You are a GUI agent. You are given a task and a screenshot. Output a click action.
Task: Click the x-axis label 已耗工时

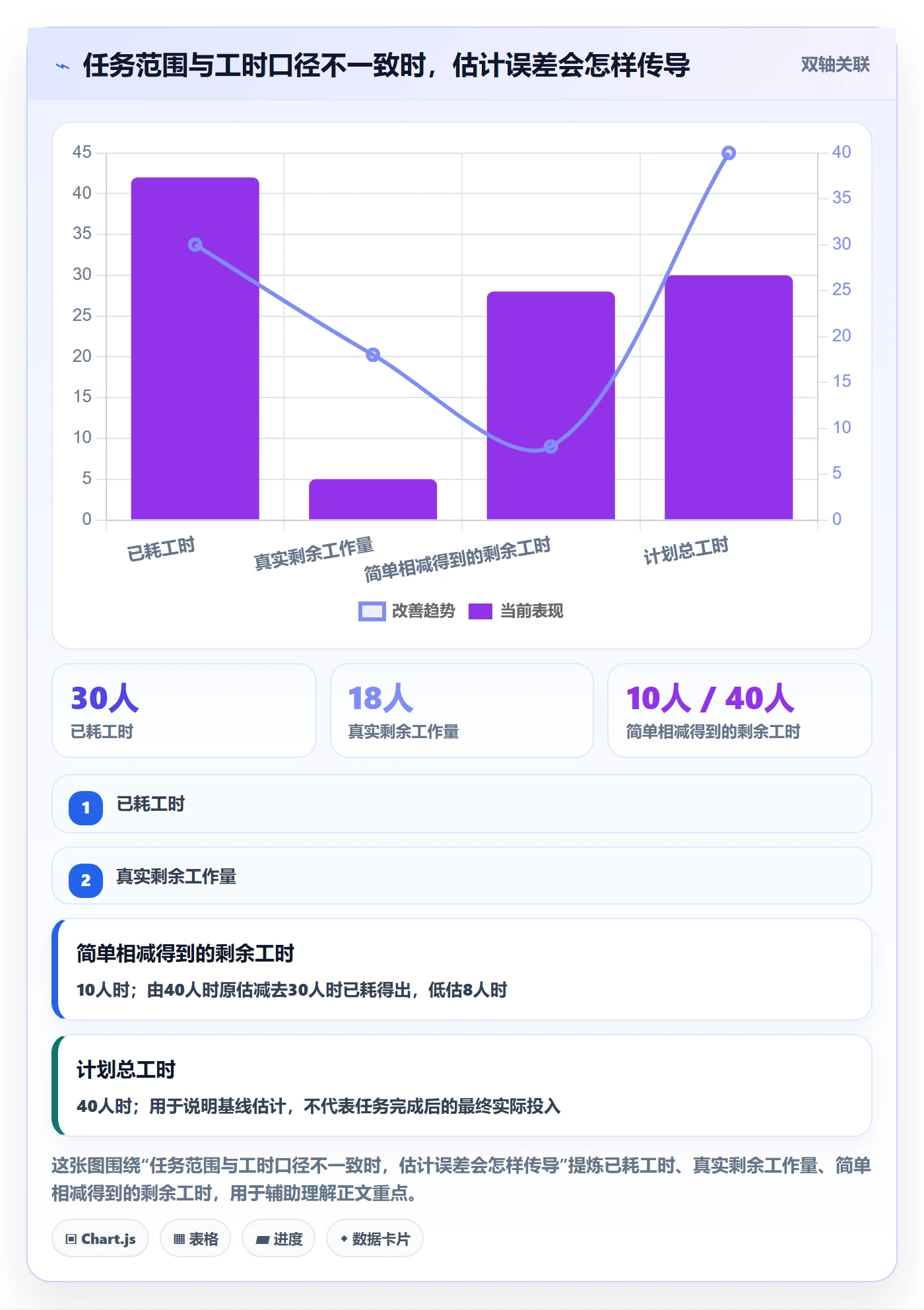(x=161, y=549)
